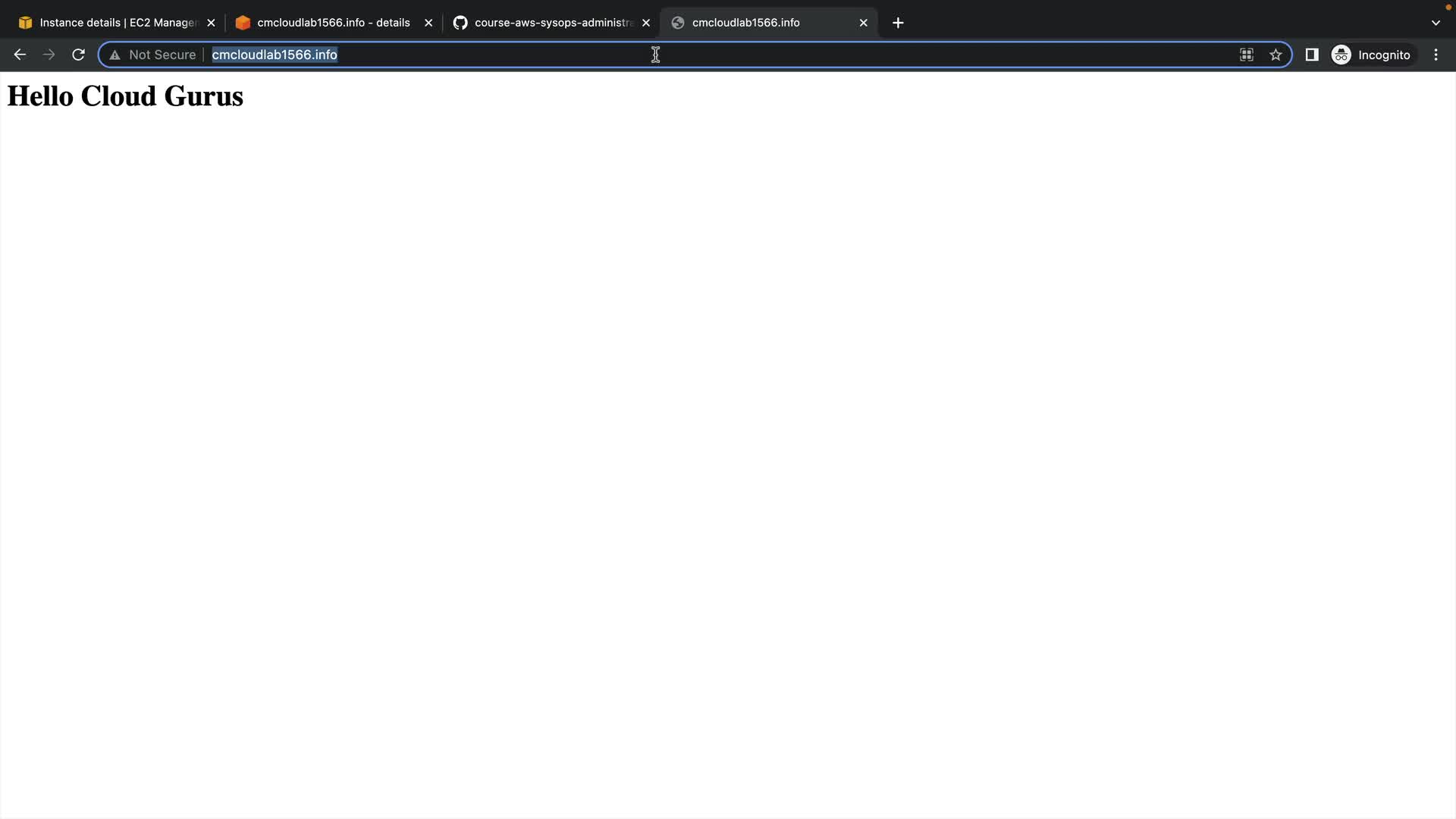The image size is (1456, 819).
Task: Click the Hello Cloud Gurus heading
Action: tap(125, 96)
